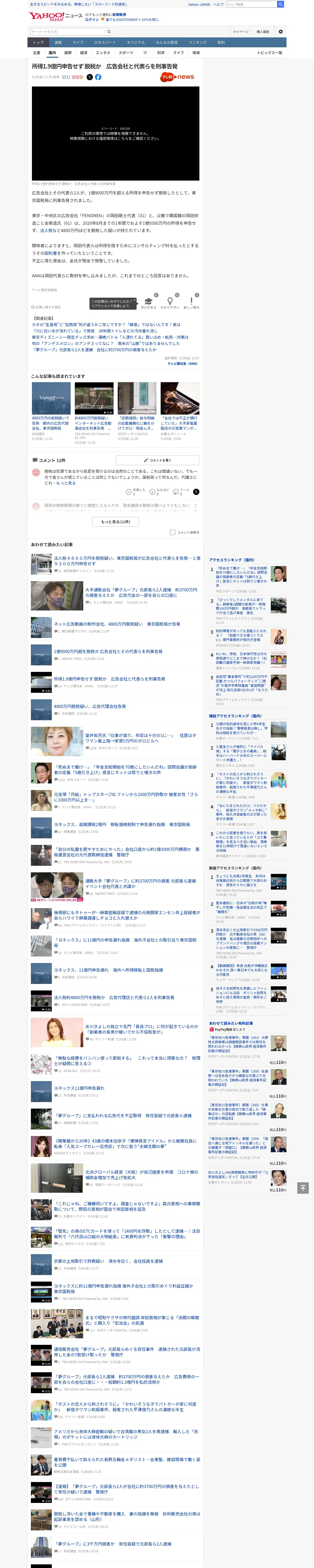Click the 法人税 link in the article
Viewport: 314px width, 1568px height.
click(x=46, y=231)
